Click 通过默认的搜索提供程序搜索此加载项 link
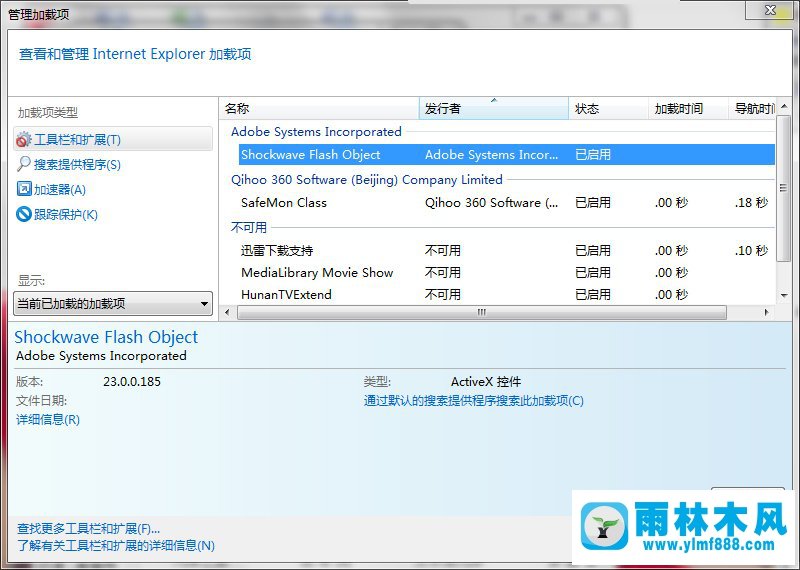Viewport: 800px width, 570px height. click(473, 401)
